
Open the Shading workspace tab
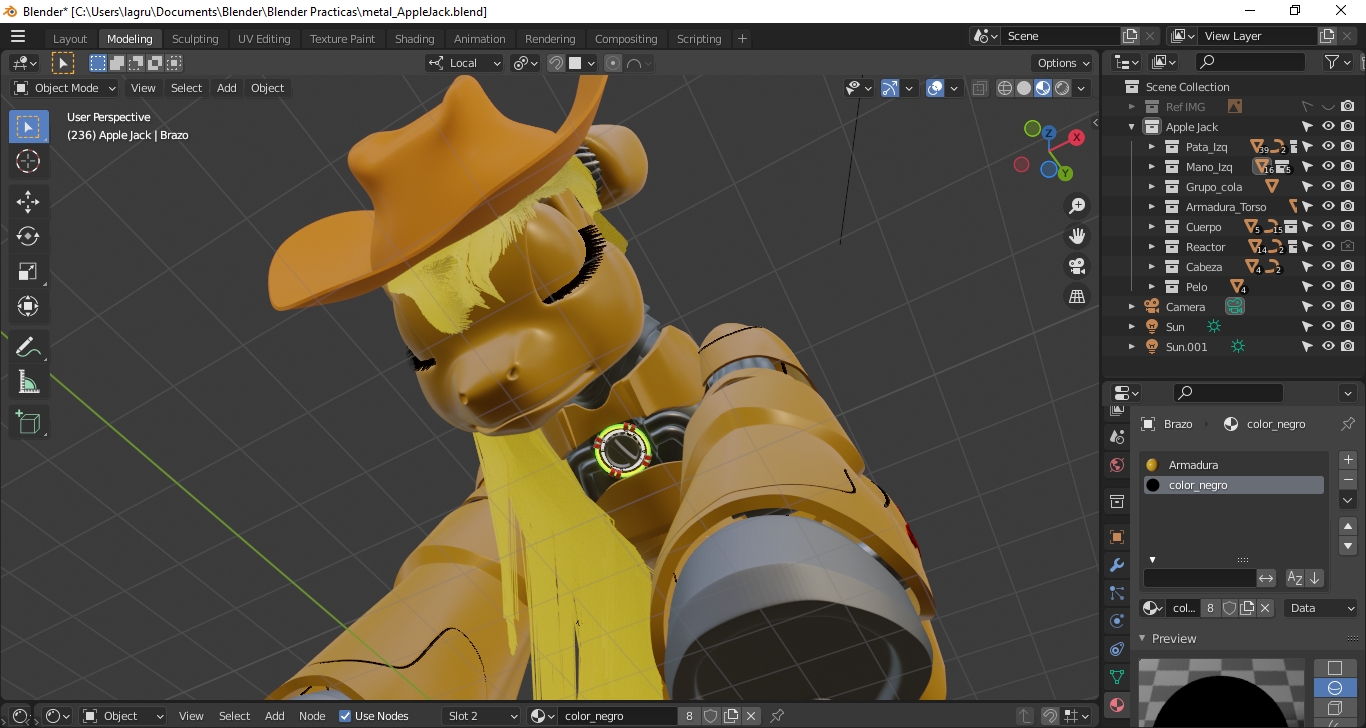[414, 39]
